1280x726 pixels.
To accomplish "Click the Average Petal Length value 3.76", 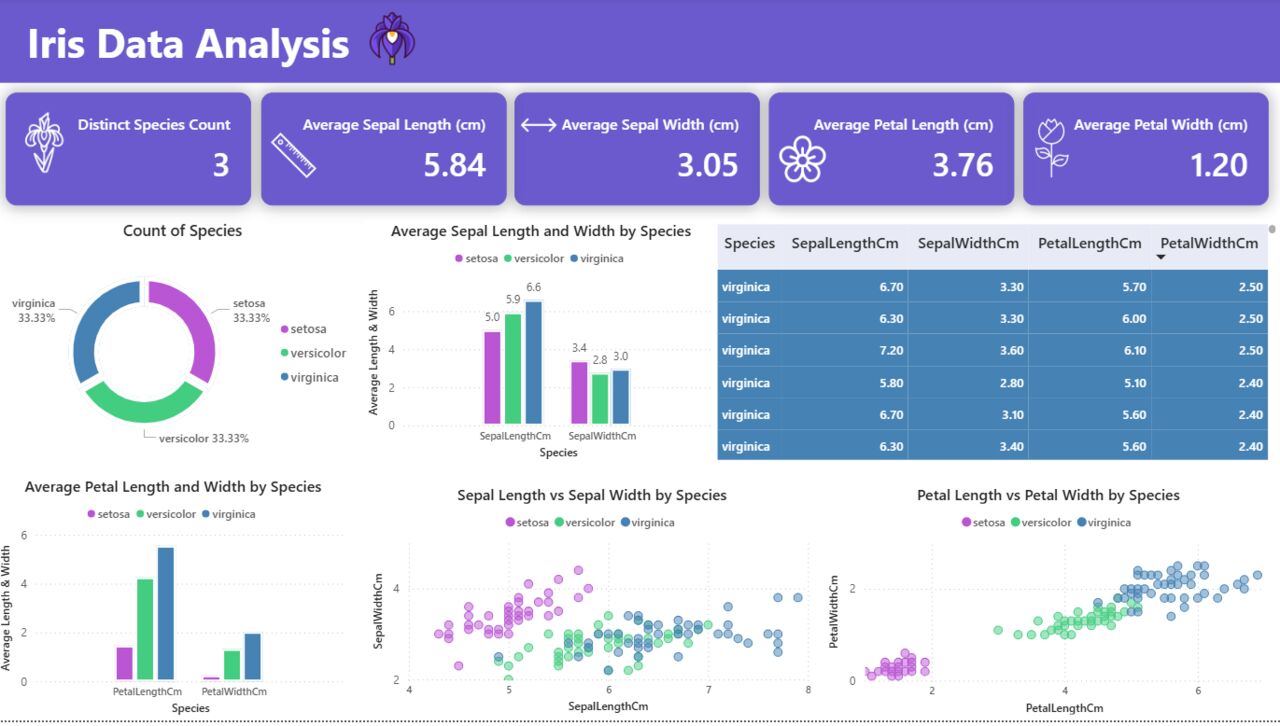I will tap(963, 164).
